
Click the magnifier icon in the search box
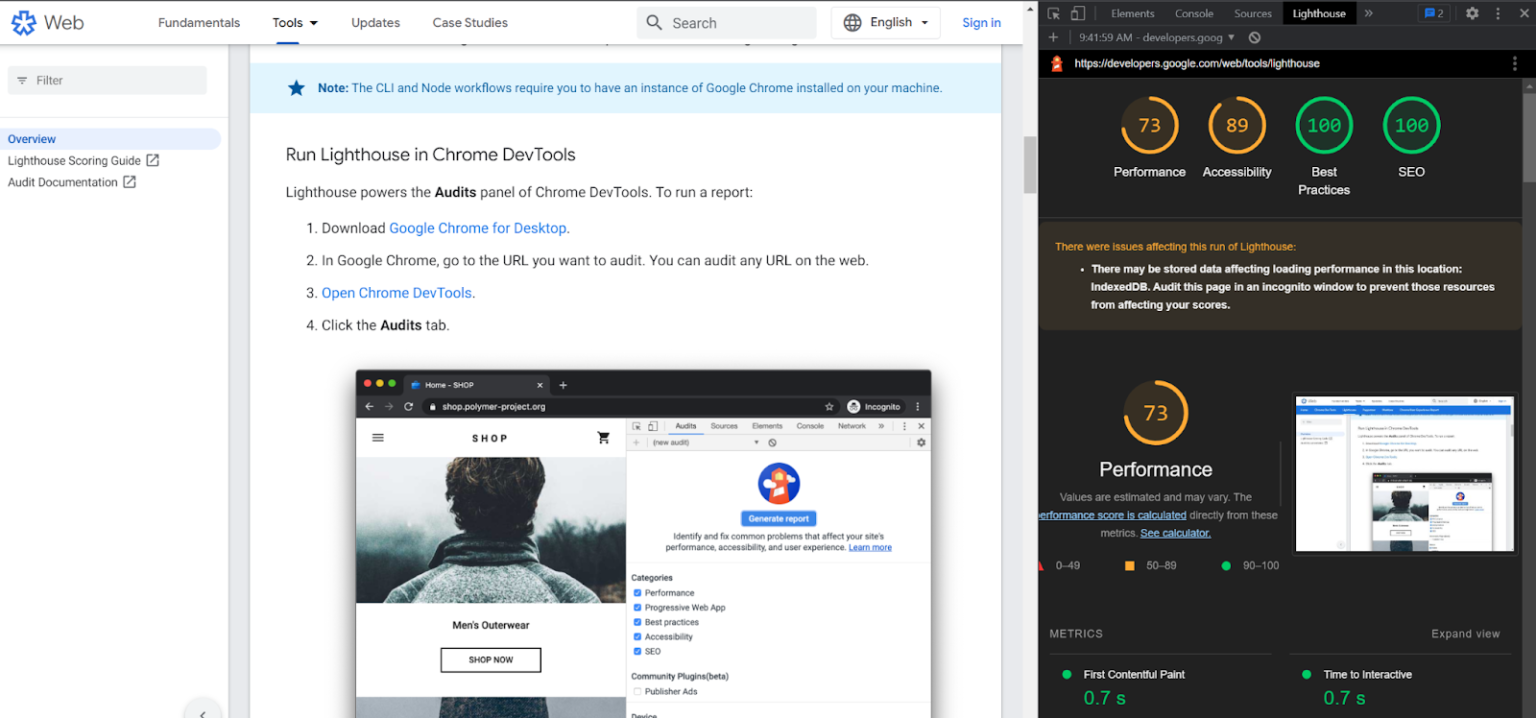654,22
